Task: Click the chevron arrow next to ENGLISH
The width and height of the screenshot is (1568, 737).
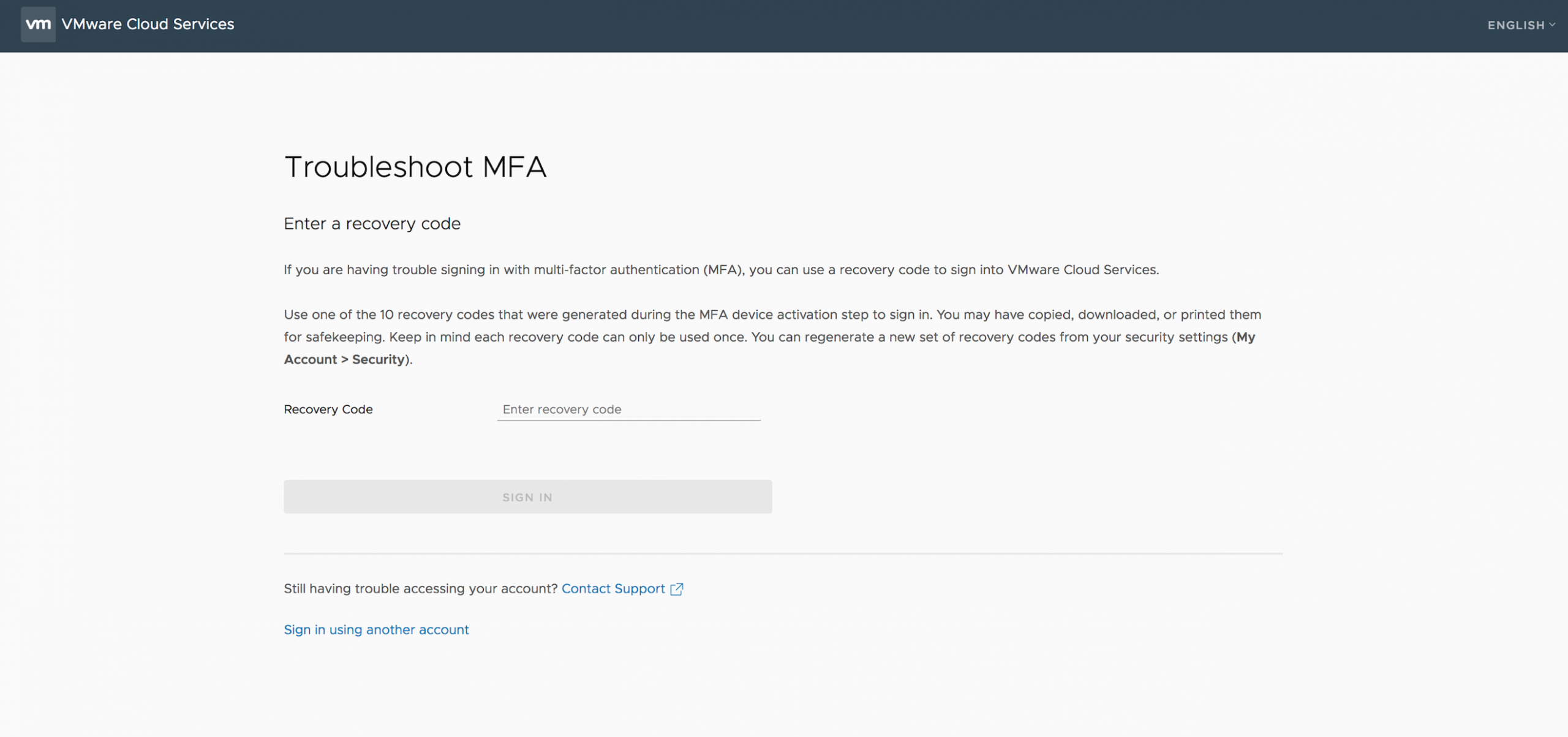Action: point(1551,24)
